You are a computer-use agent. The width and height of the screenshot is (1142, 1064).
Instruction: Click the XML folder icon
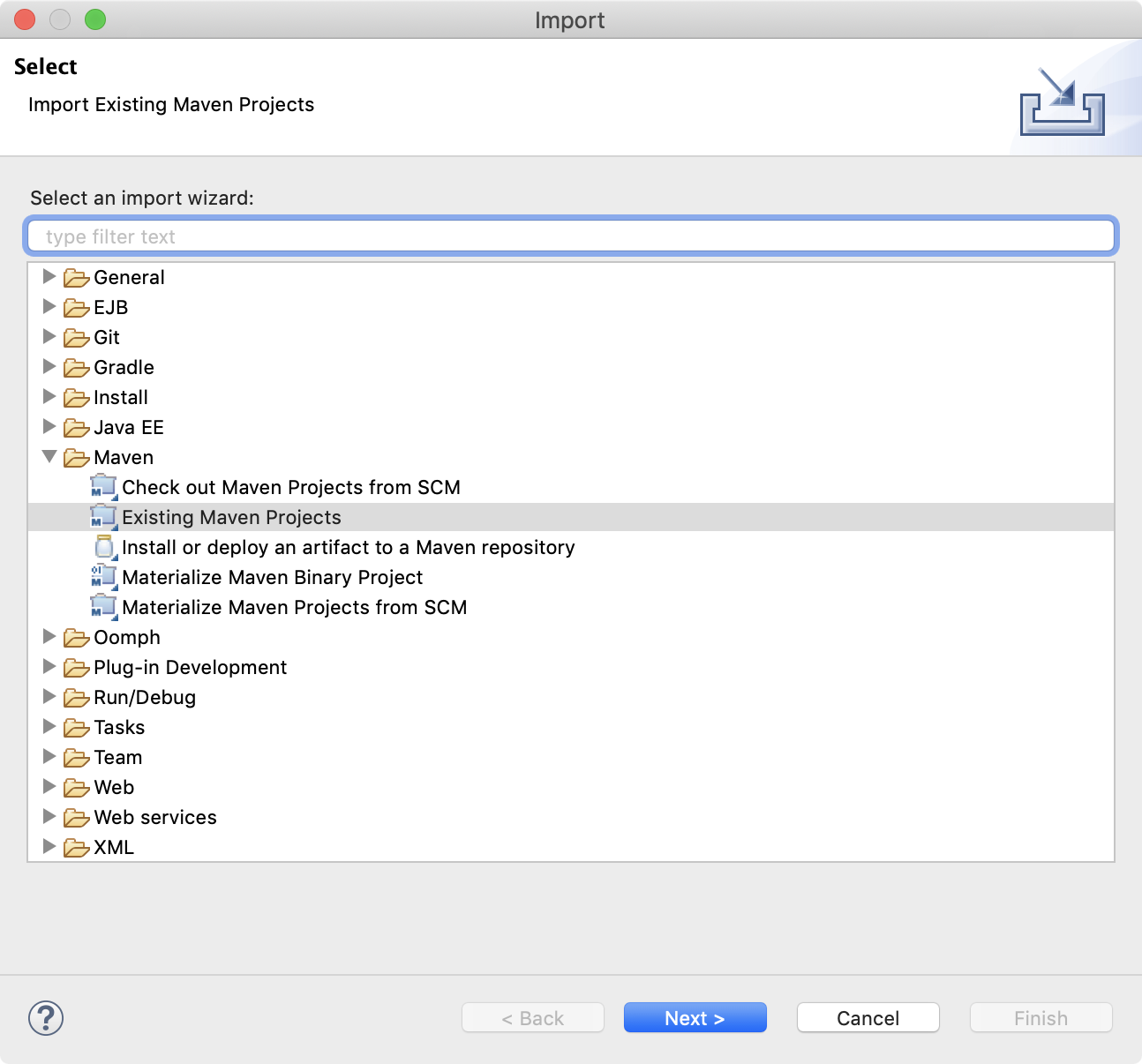tap(77, 848)
